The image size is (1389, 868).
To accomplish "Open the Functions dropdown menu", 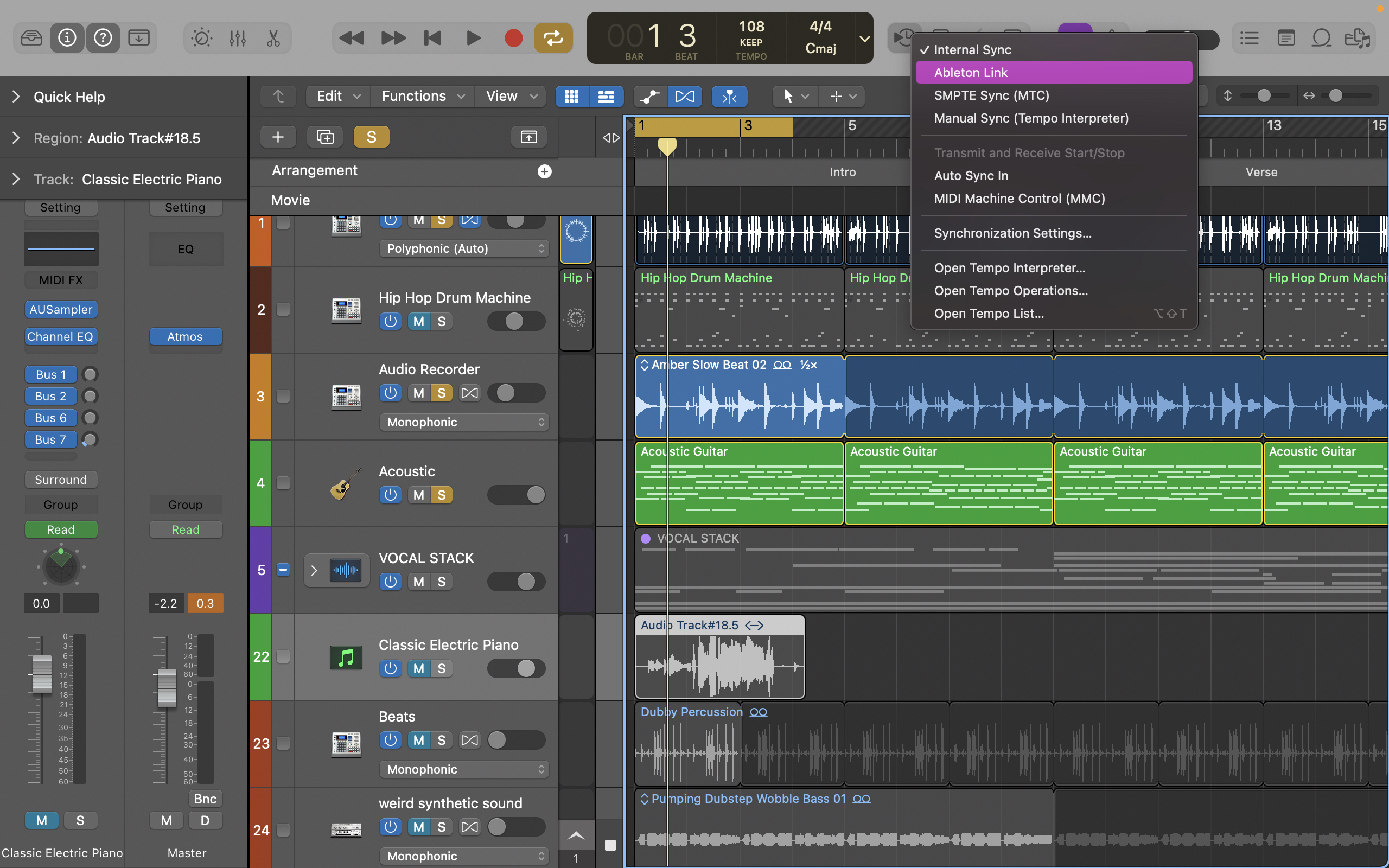I will pos(423,97).
